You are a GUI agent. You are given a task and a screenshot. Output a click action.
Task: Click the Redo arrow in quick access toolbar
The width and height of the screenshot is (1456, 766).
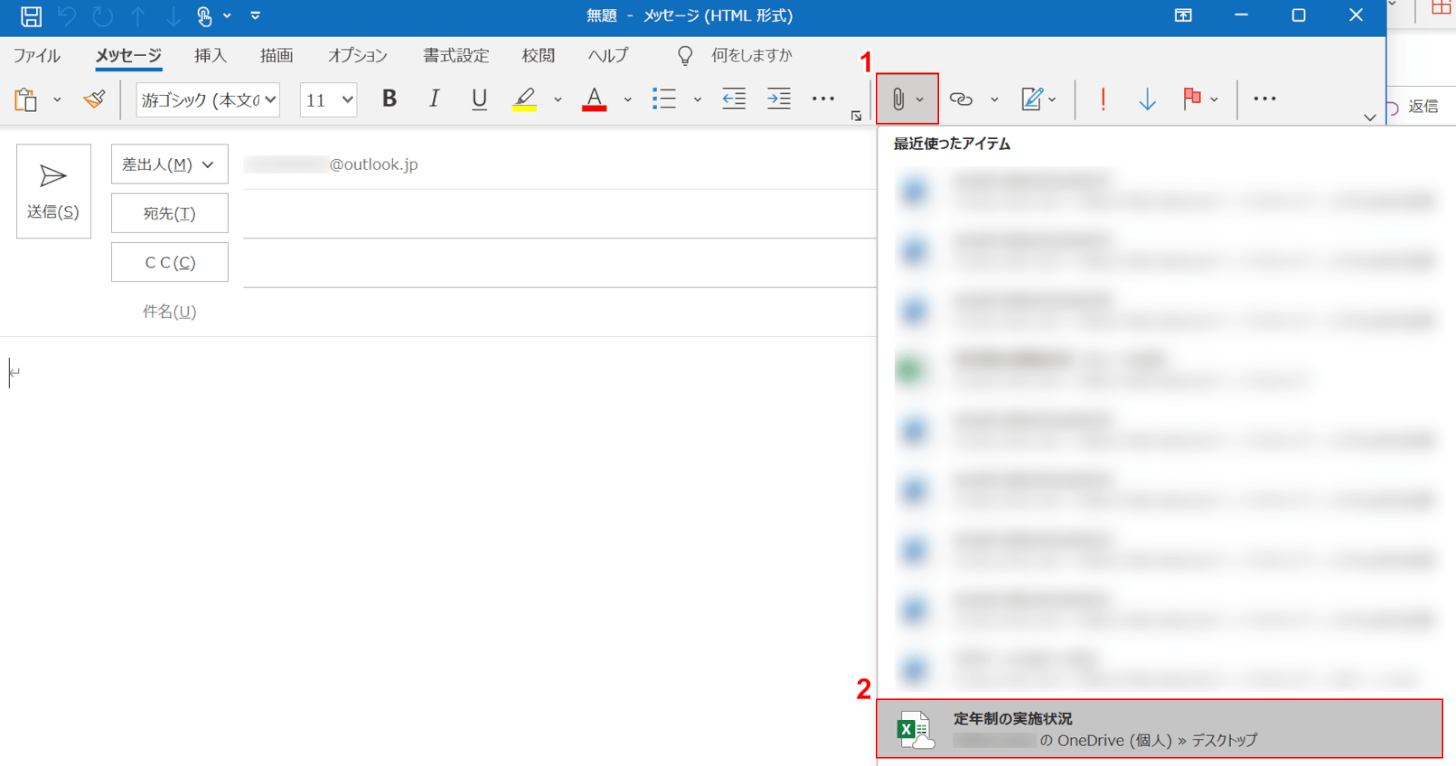click(102, 15)
